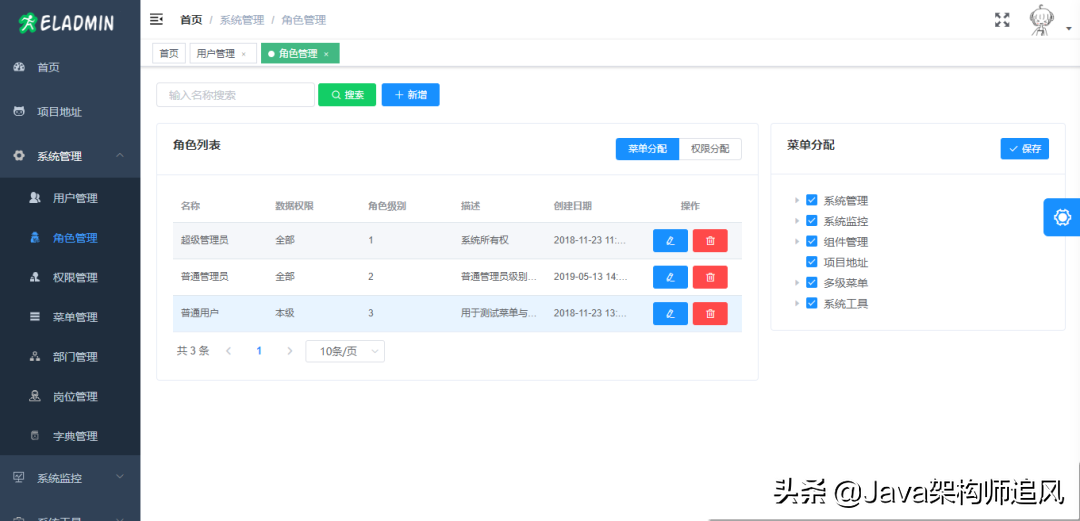
Task: Toggle sidebar collapse hamburger icon
Action: 156,19
